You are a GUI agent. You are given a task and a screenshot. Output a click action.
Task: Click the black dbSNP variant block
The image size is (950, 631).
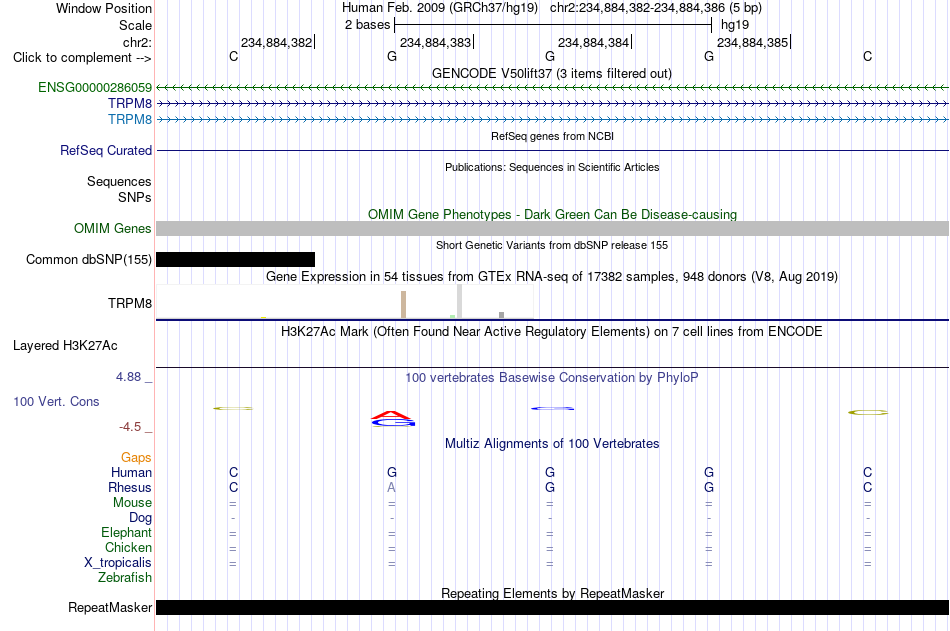click(x=236, y=259)
